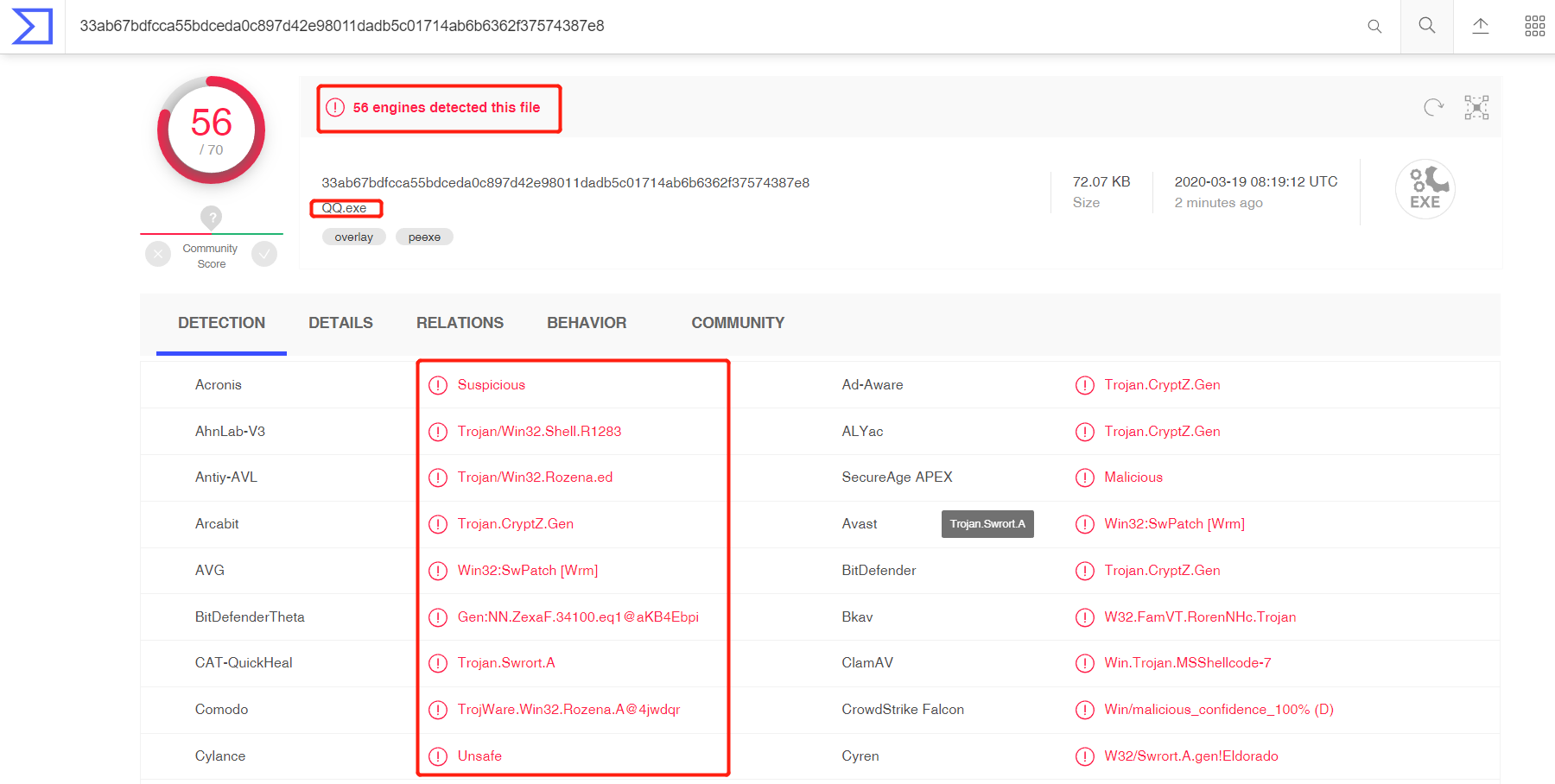Click warning icon for ALYac result

click(x=1084, y=432)
